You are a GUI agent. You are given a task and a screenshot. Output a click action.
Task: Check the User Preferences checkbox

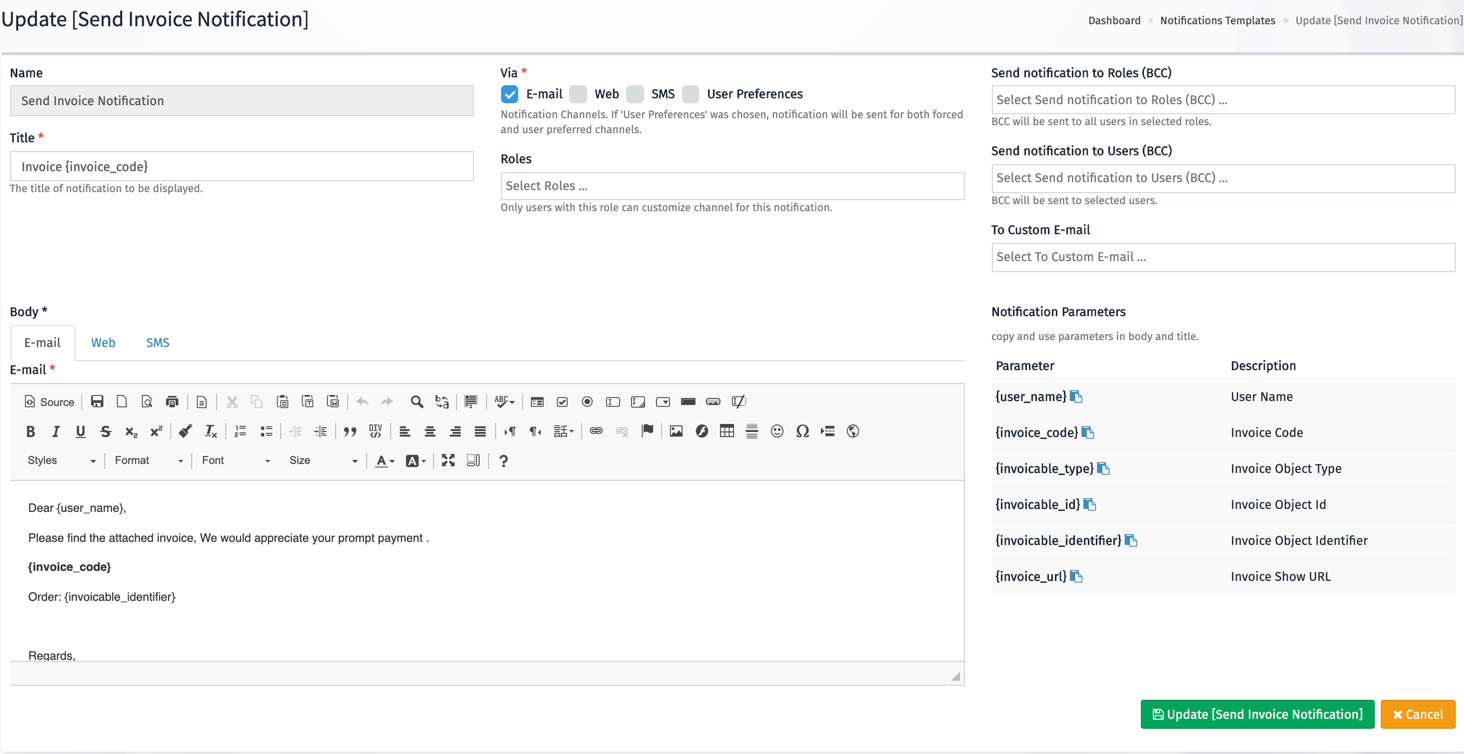pyautogui.click(x=691, y=94)
